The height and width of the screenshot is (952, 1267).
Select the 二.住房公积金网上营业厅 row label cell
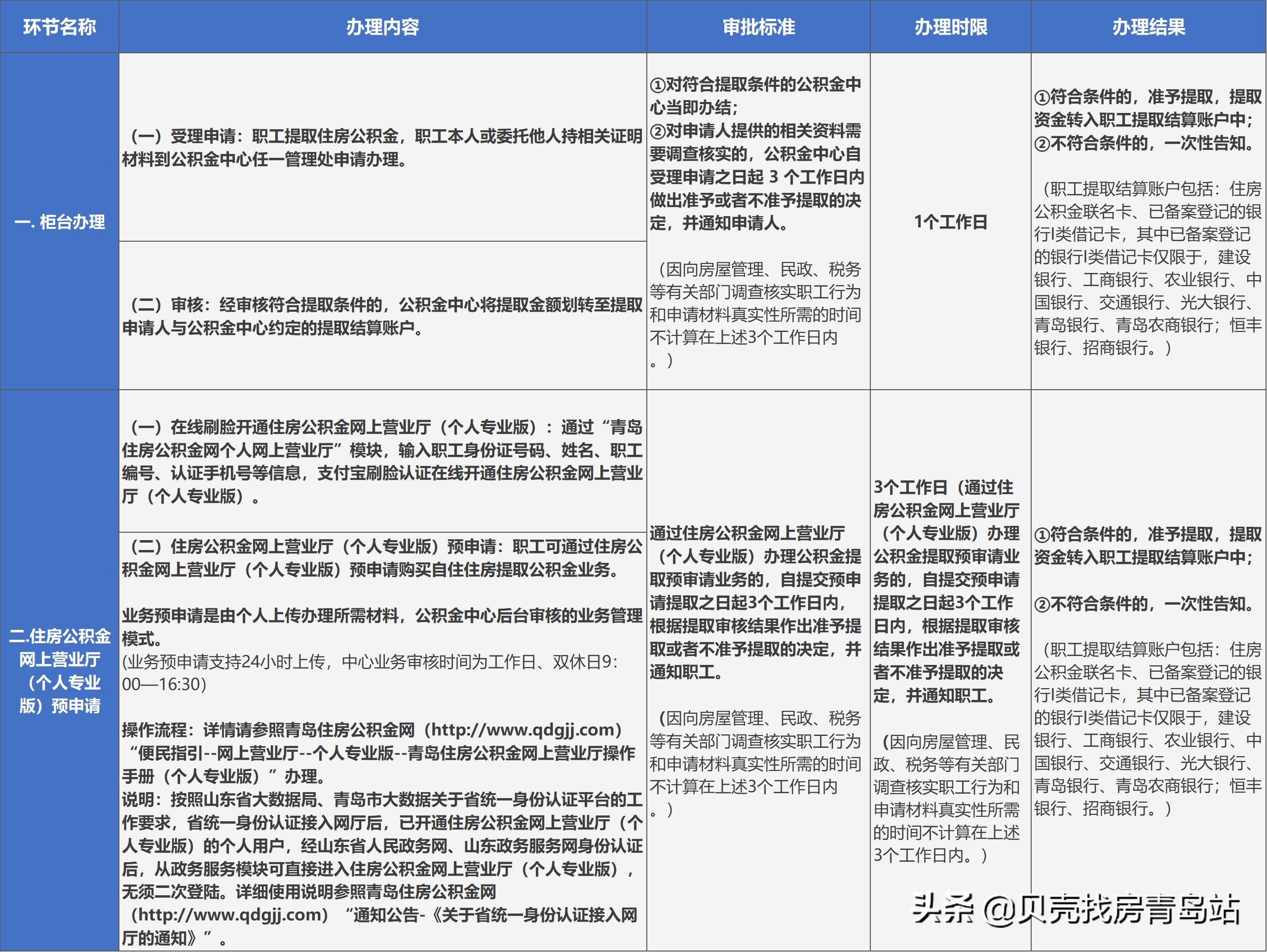coord(59,670)
